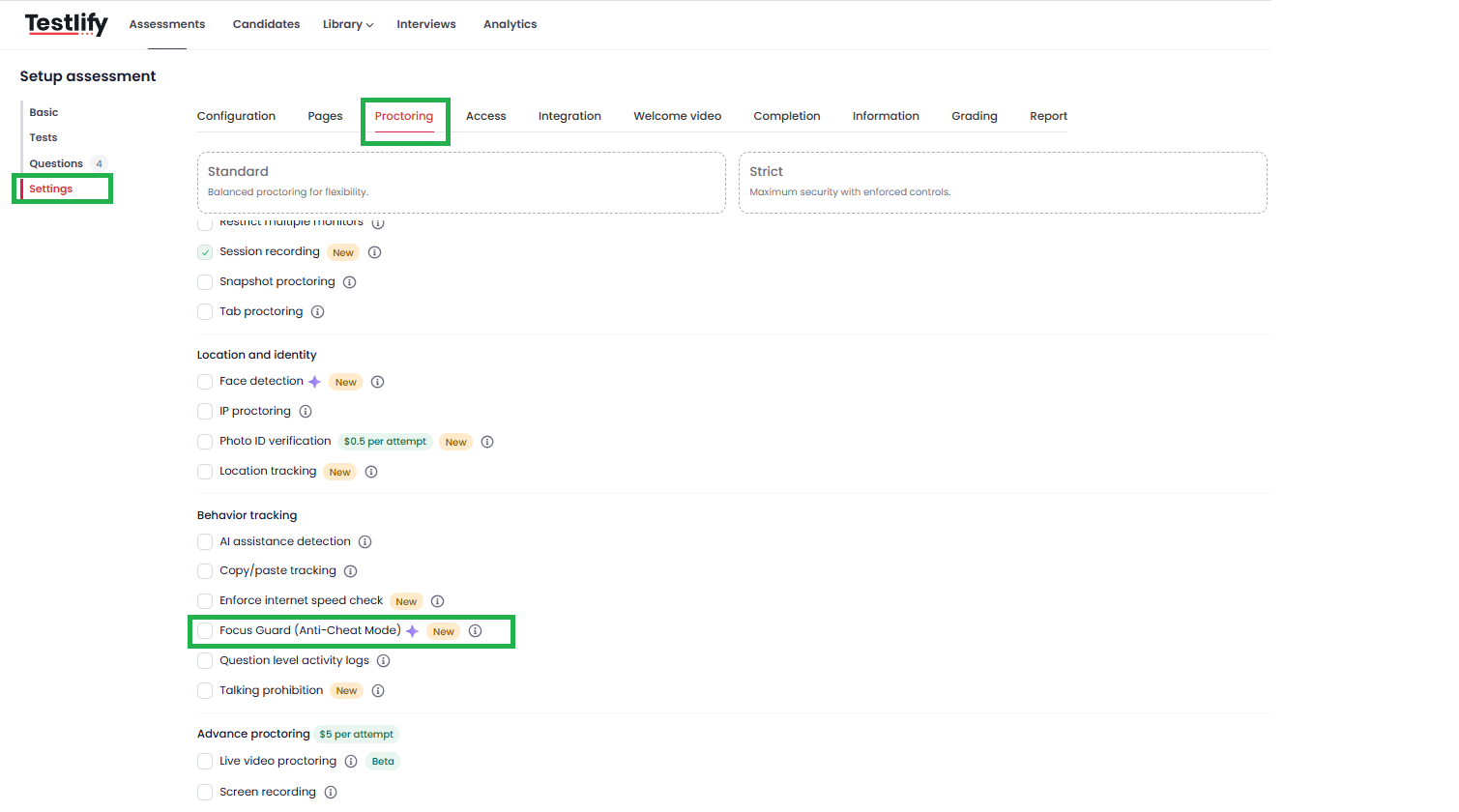Image resolution: width=1459 pixels, height=812 pixels.
Task: Open Talking prohibition info icon
Action: 378,691
